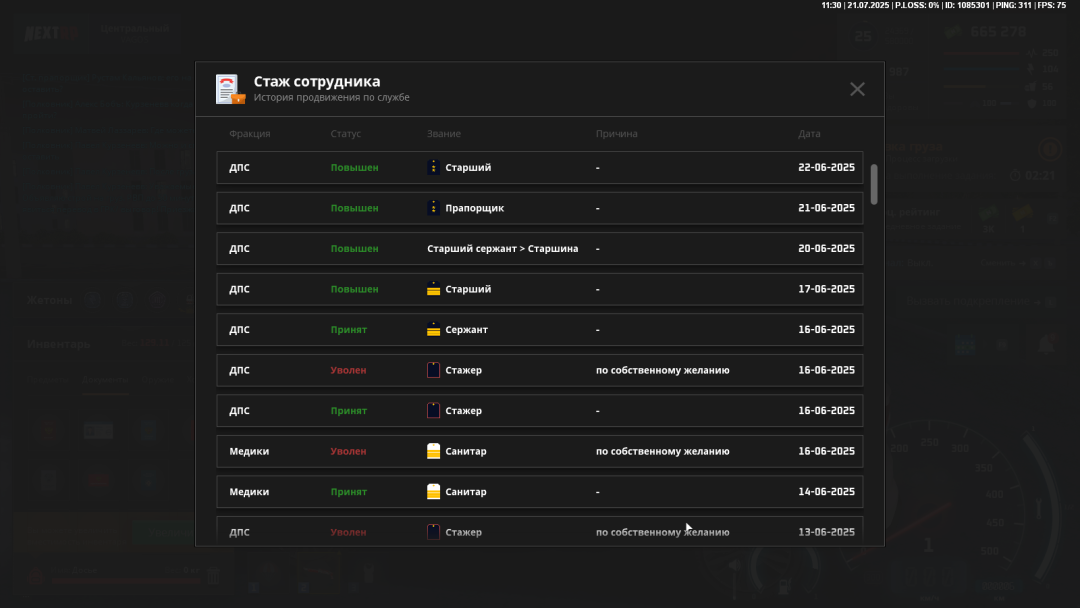The width and height of the screenshot is (1080, 608).
Task: Click Повышен status in the 22-06-2025 row
Action: coord(355,167)
